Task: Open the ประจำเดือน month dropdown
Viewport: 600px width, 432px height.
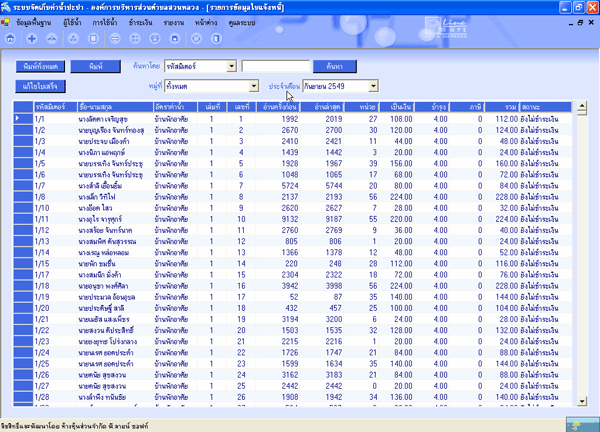Action: (x=373, y=86)
